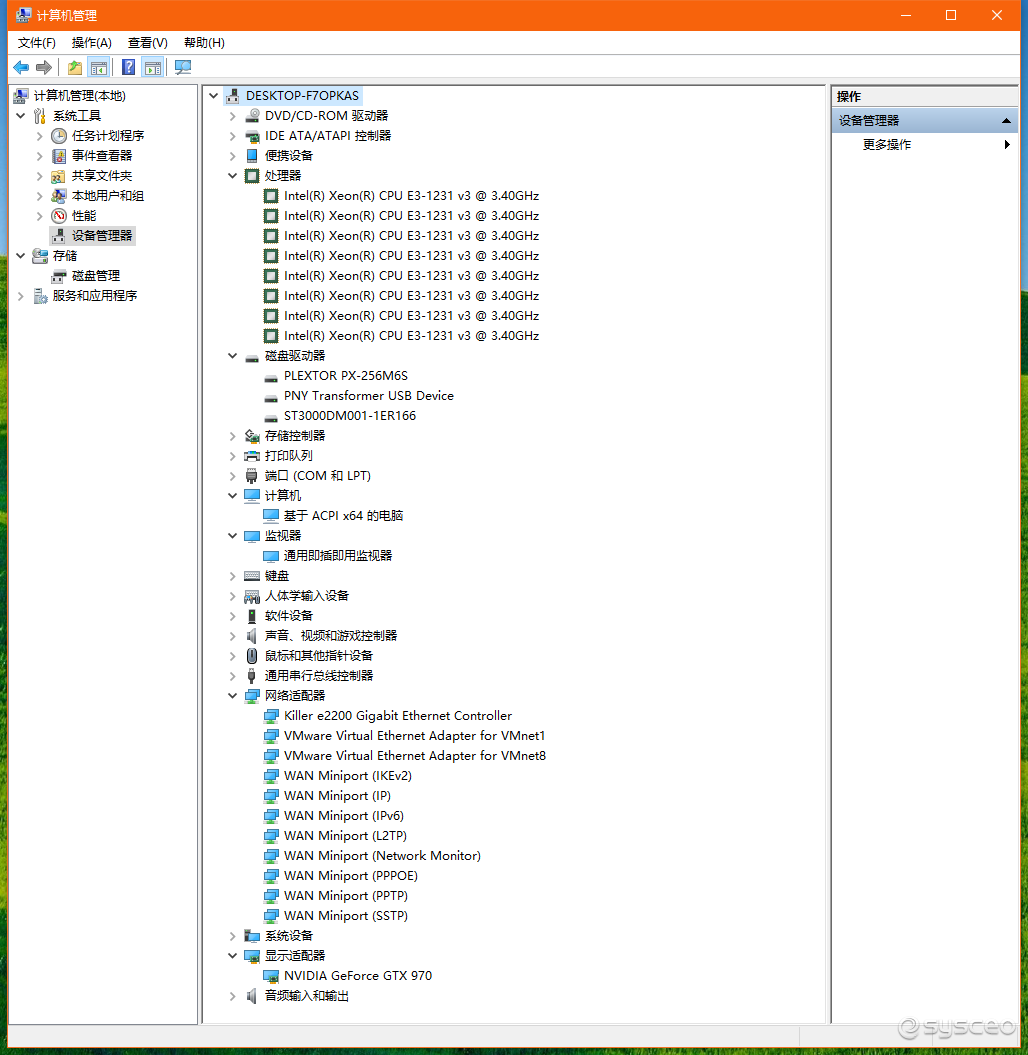Select PNY Transformer USB Device

click(369, 396)
